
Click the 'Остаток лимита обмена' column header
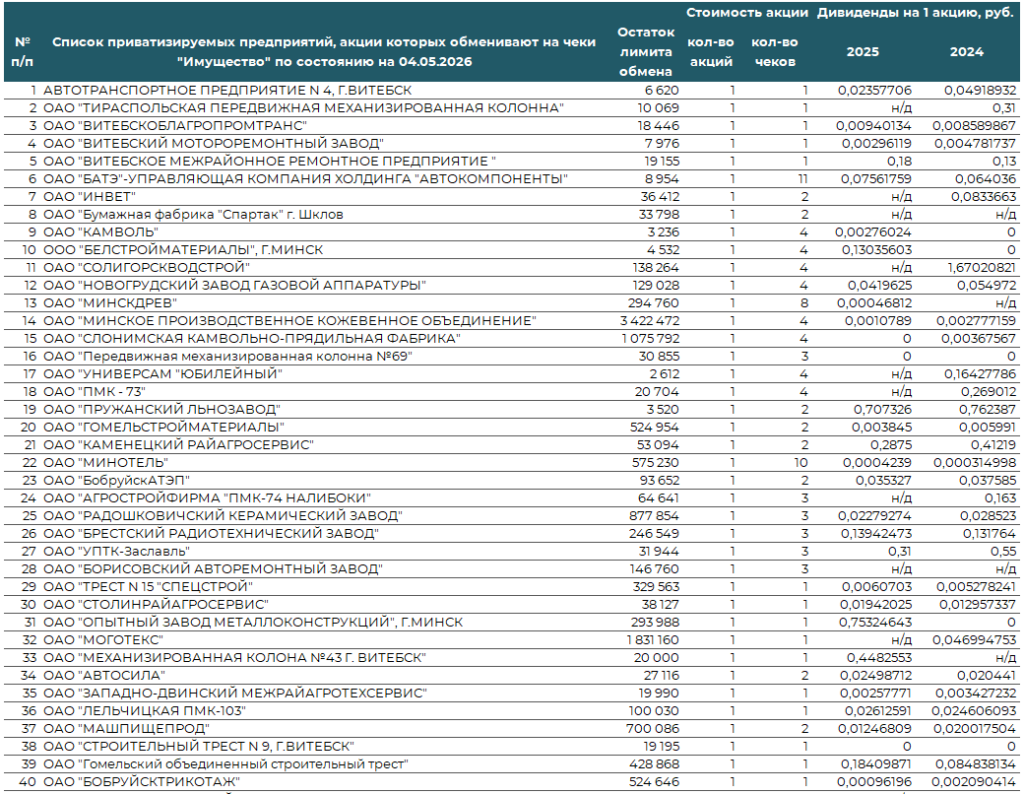click(645, 52)
